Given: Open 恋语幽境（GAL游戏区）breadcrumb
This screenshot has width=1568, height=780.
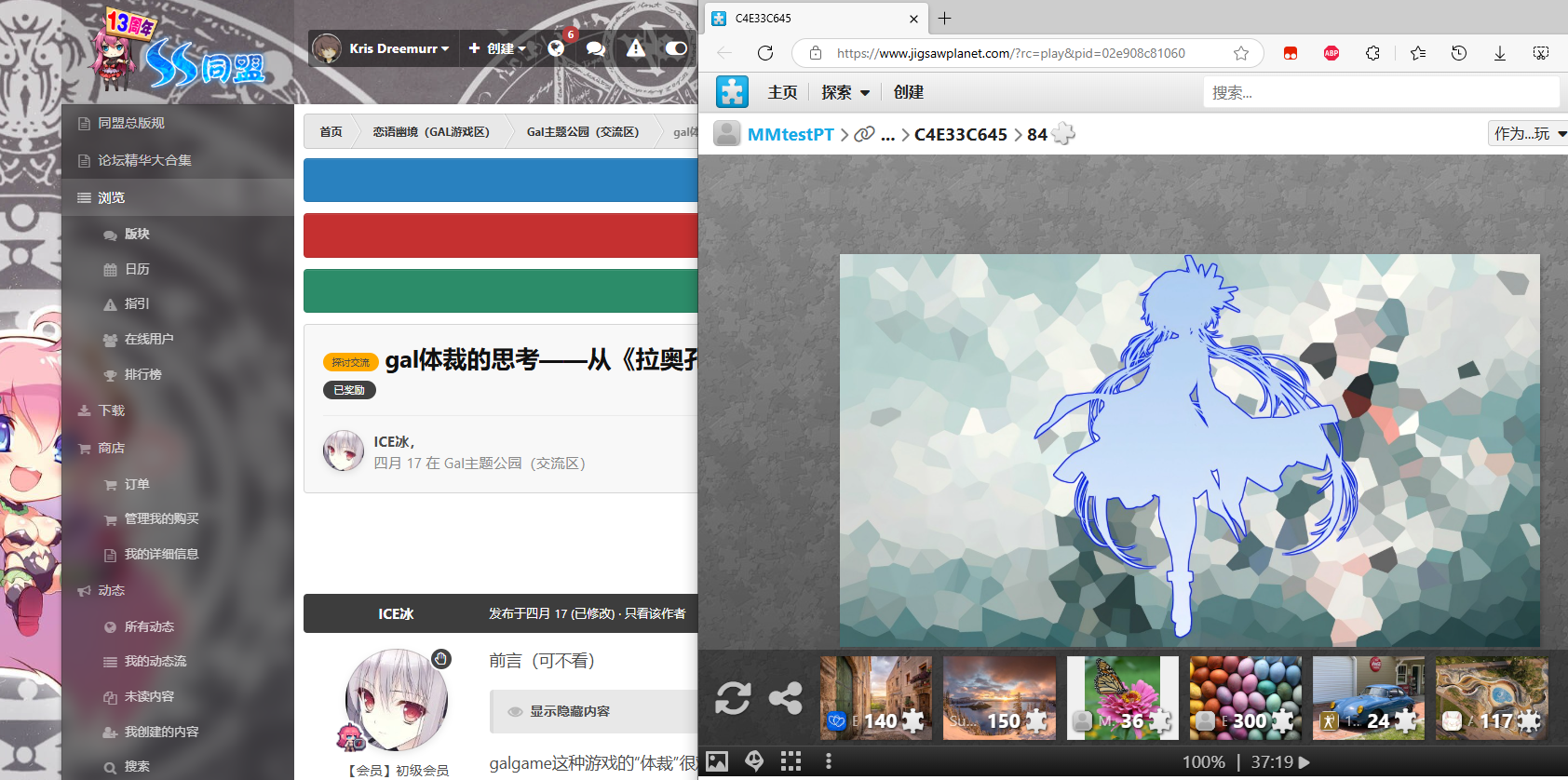Looking at the screenshot, I should pyautogui.click(x=431, y=132).
